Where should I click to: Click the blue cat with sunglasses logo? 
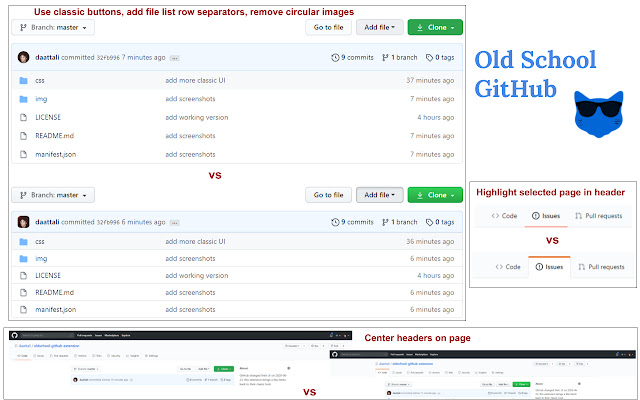click(599, 114)
